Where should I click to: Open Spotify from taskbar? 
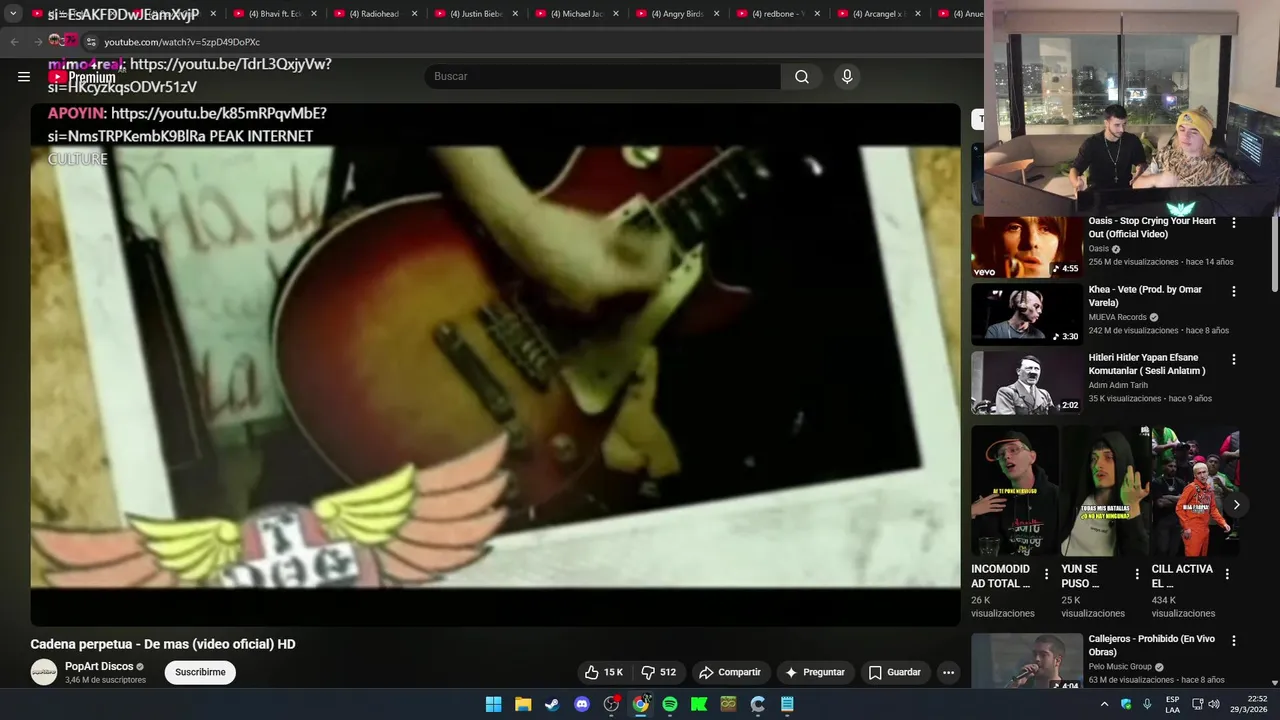[670, 704]
